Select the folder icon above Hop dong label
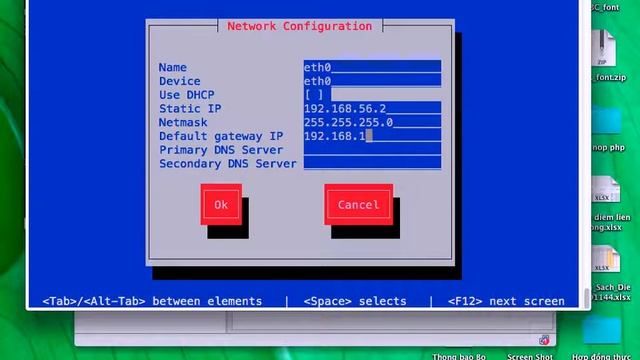 (x=602, y=330)
